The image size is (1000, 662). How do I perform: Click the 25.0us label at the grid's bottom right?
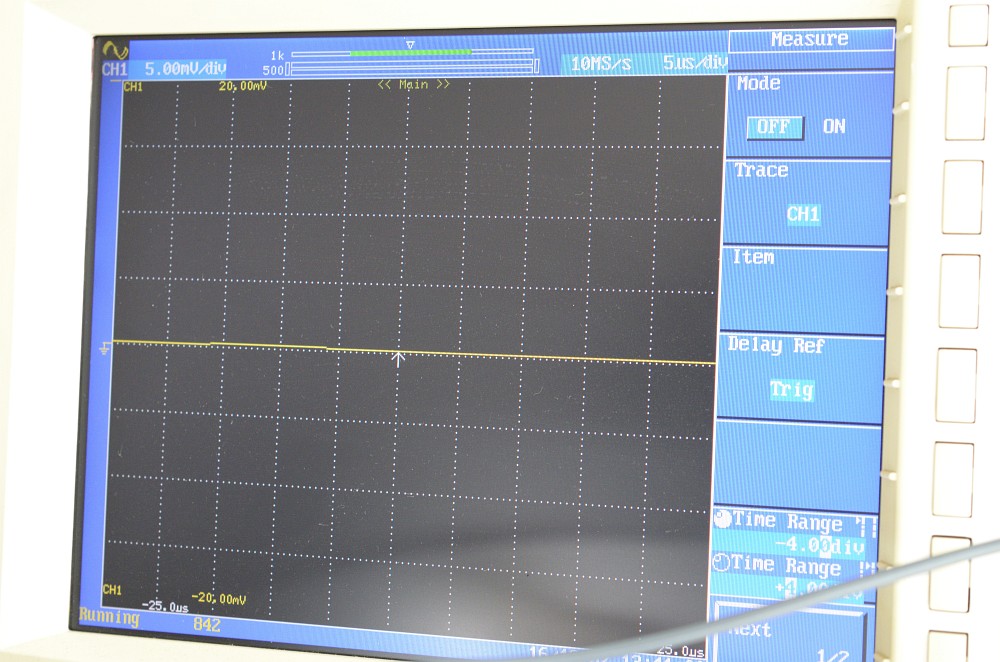click(680, 651)
